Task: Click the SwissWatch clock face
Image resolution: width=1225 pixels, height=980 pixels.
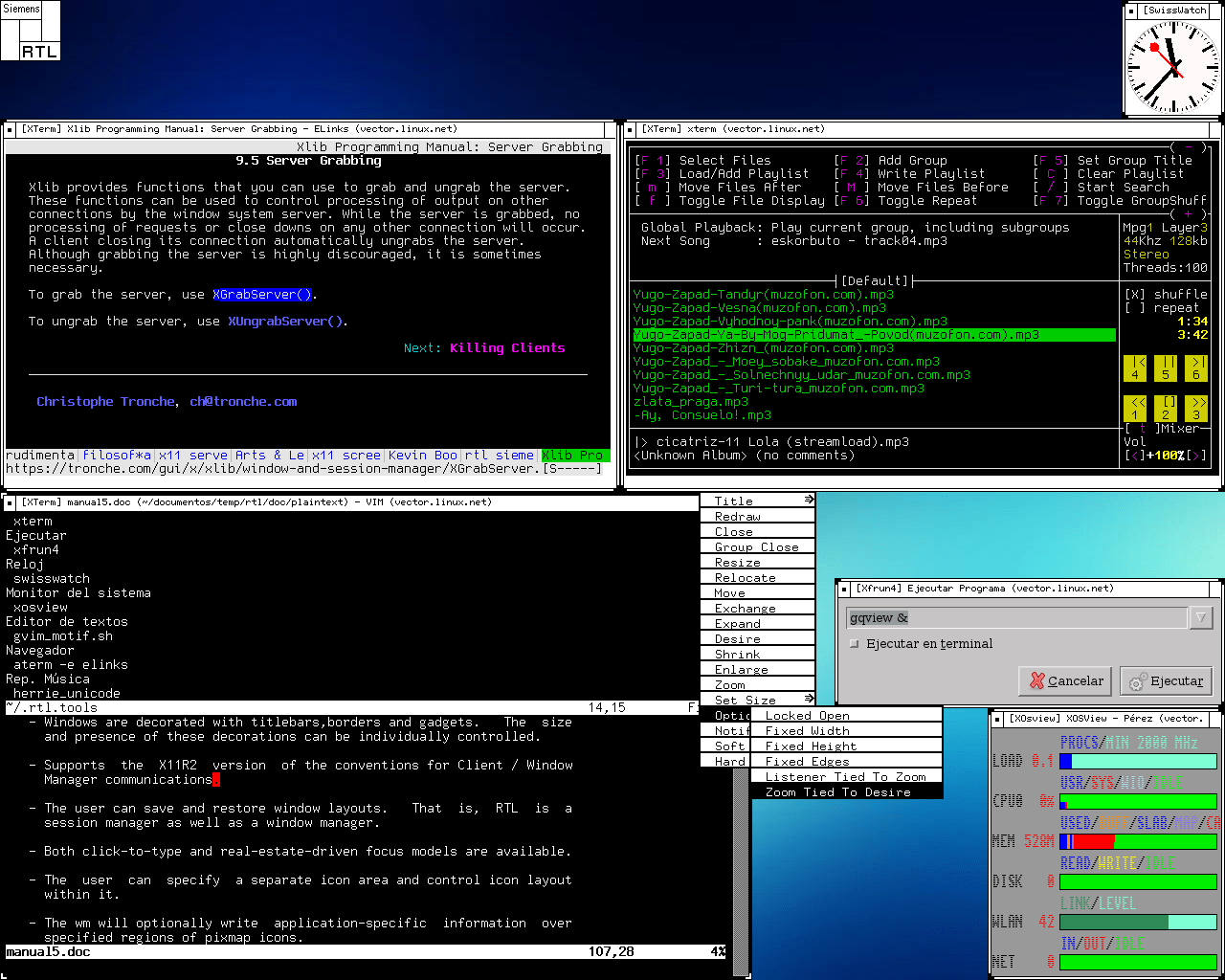Action: click(1171, 66)
